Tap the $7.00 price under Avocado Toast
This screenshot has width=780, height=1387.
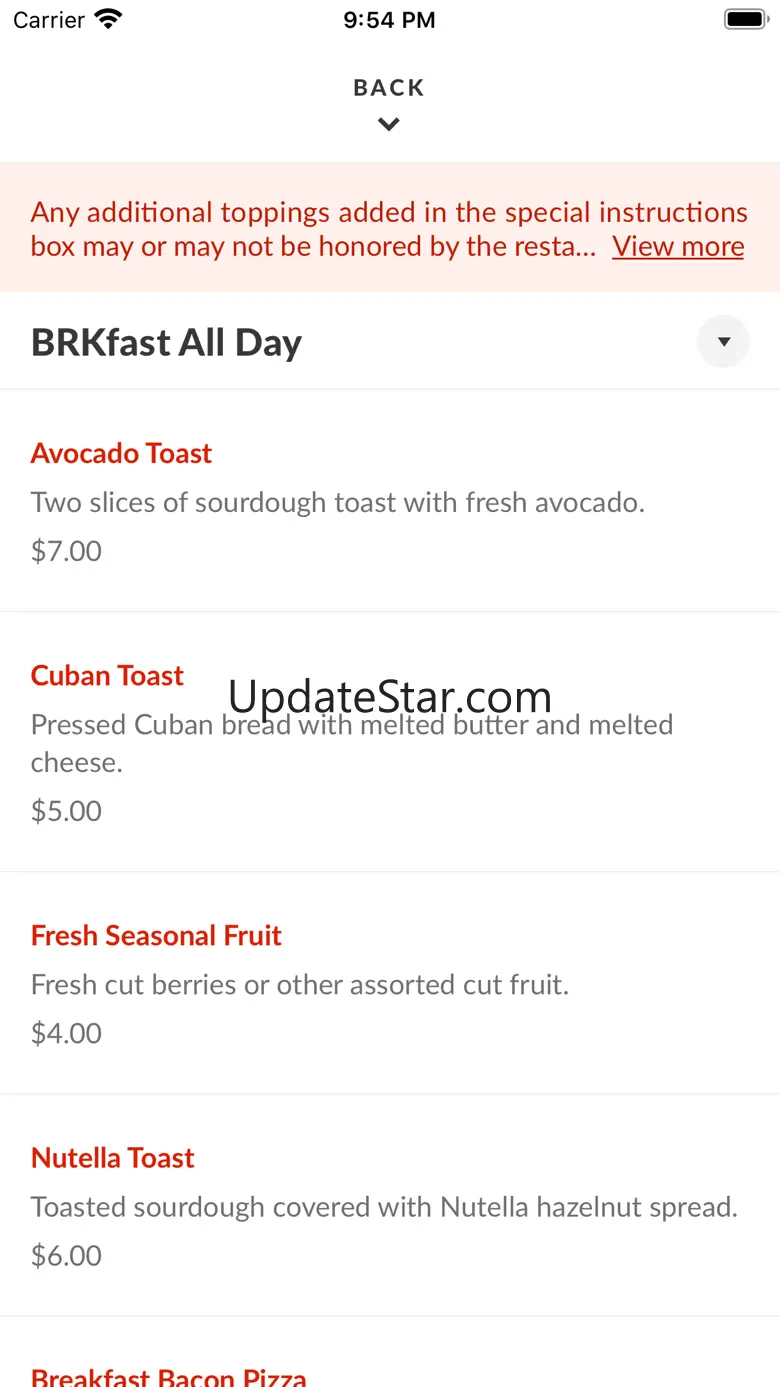[66, 551]
